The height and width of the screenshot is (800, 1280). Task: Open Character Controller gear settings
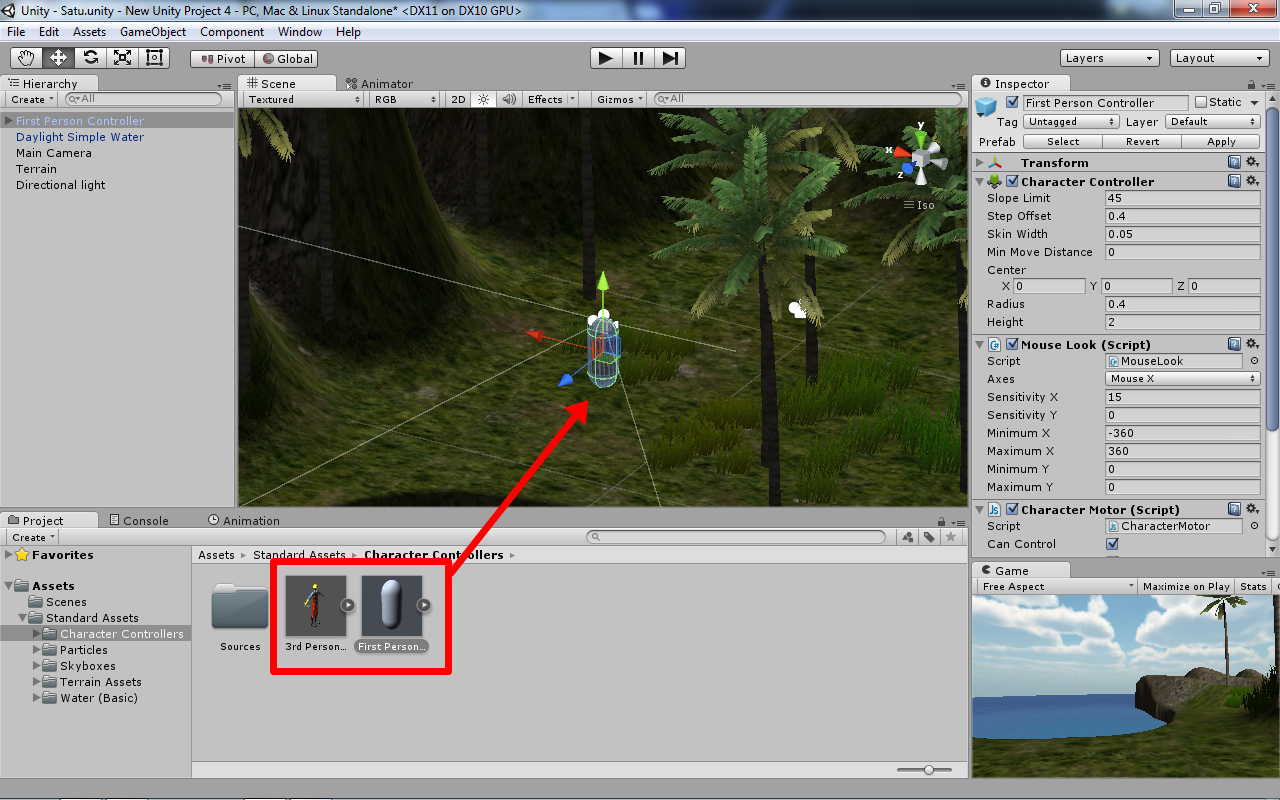click(1252, 181)
